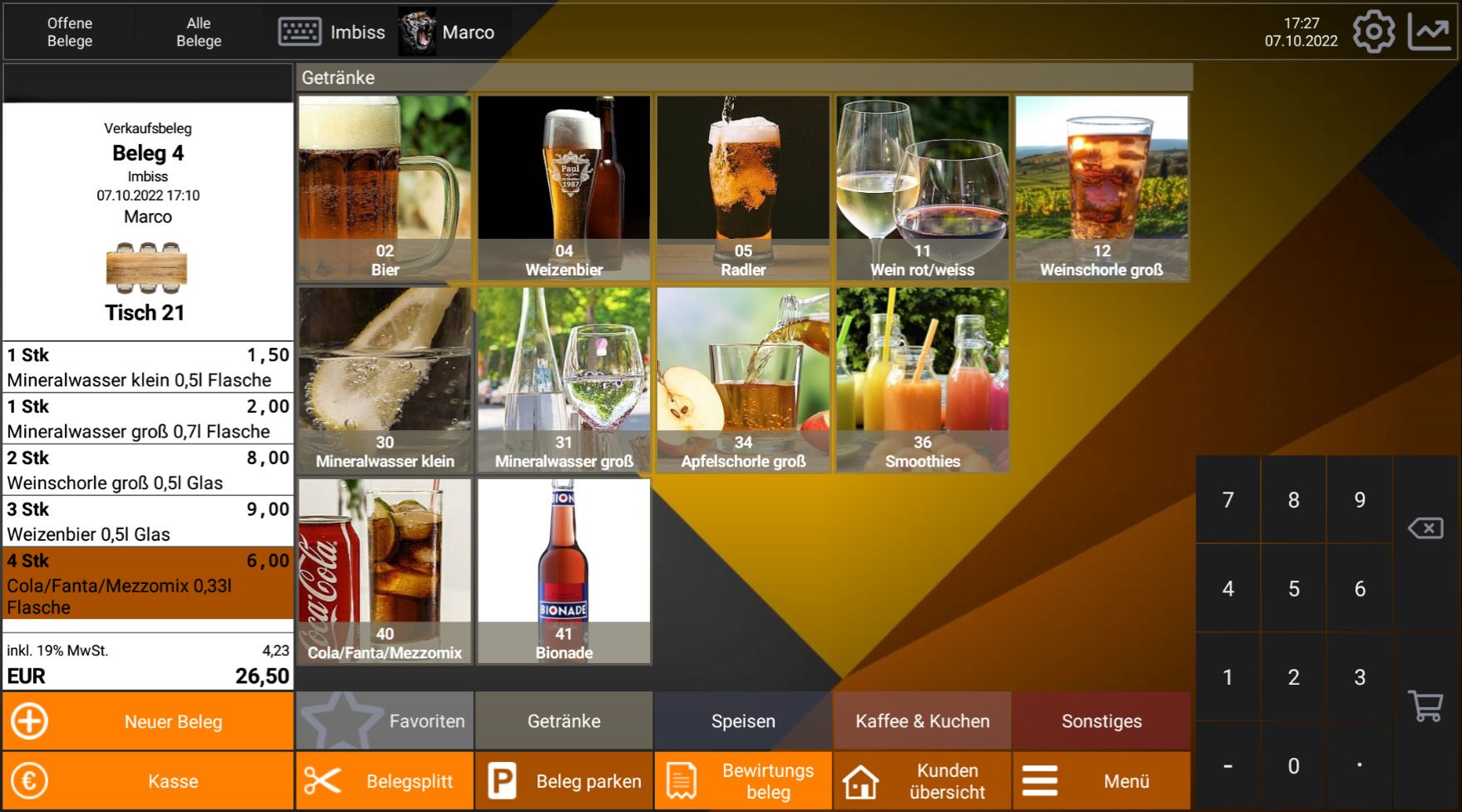Open the statistics chart icon
This screenshot has width=1462, height=812.
pos(1429,32)
